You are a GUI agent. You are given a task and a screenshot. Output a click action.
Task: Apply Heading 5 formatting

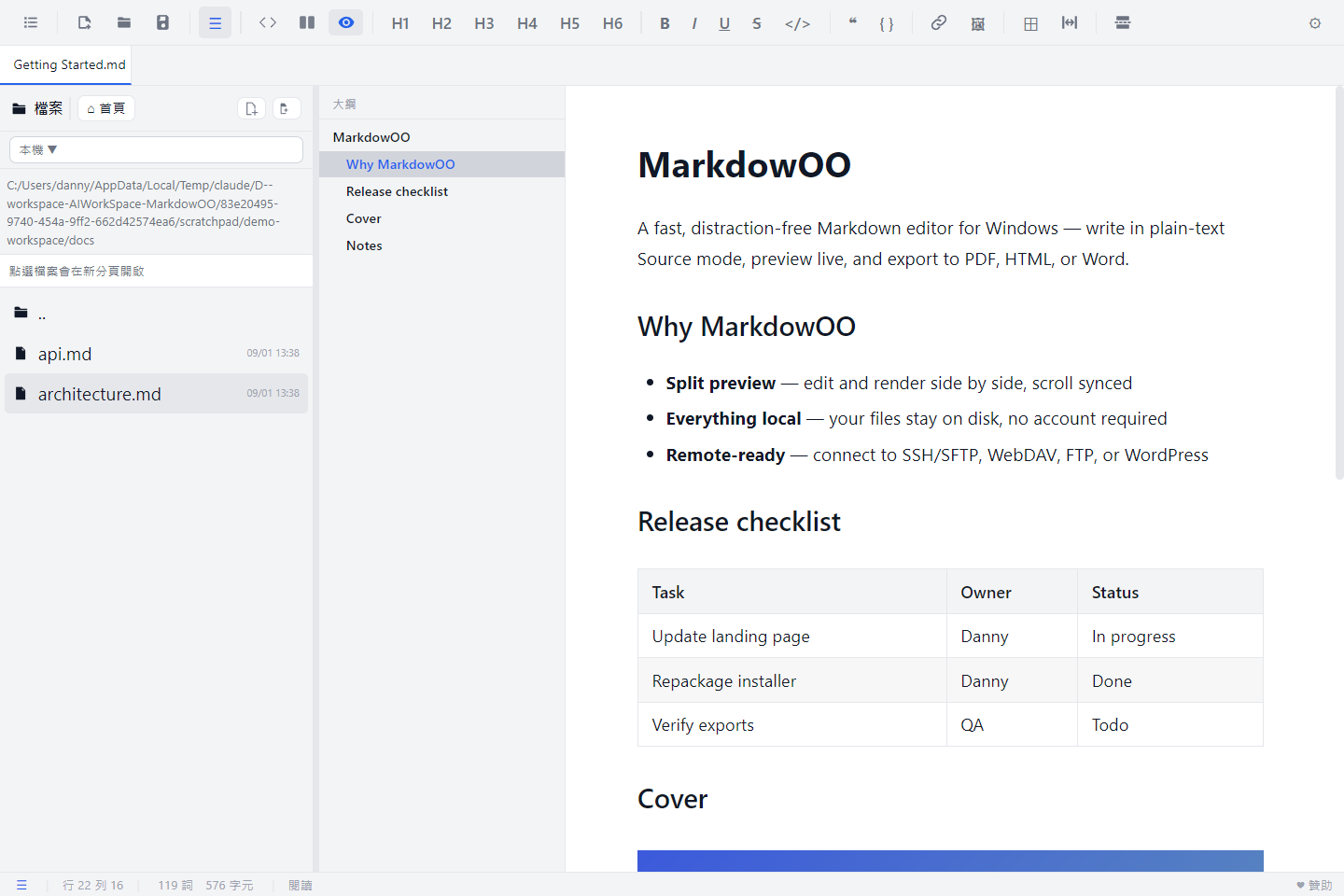(570, 23)
